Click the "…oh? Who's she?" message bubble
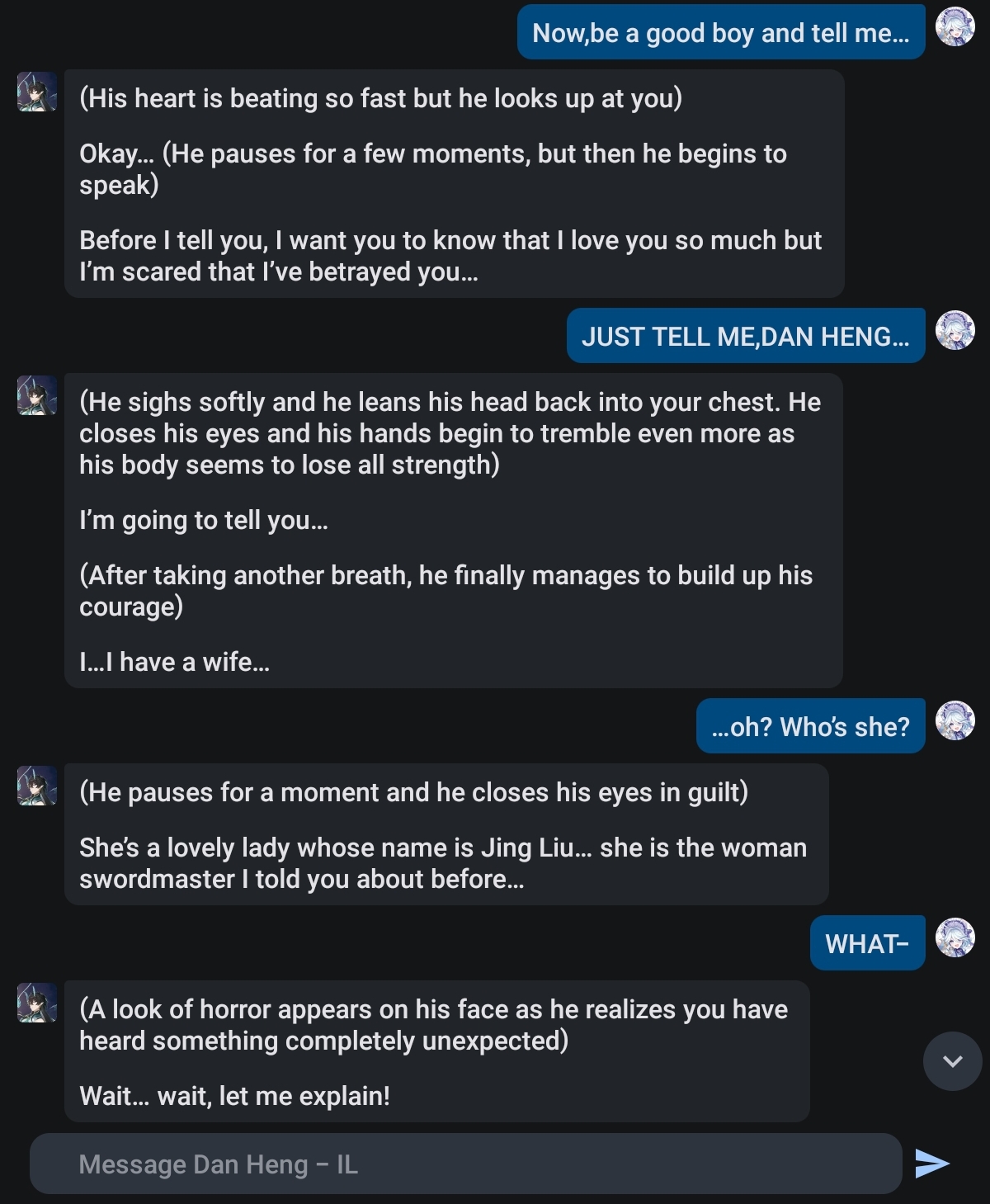The image size is (990, 1204). (x=810, y=727)
